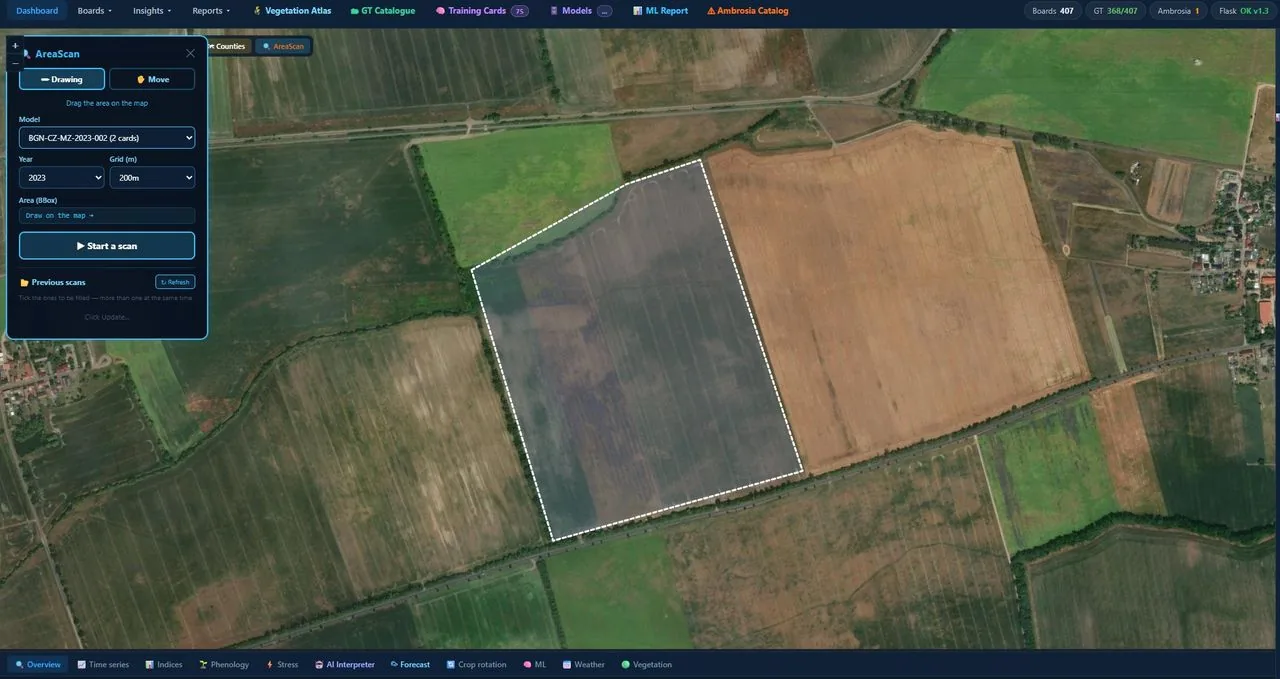Select the Phenology tab
This screenshot has width=1280, height=679.
point(224,664)
